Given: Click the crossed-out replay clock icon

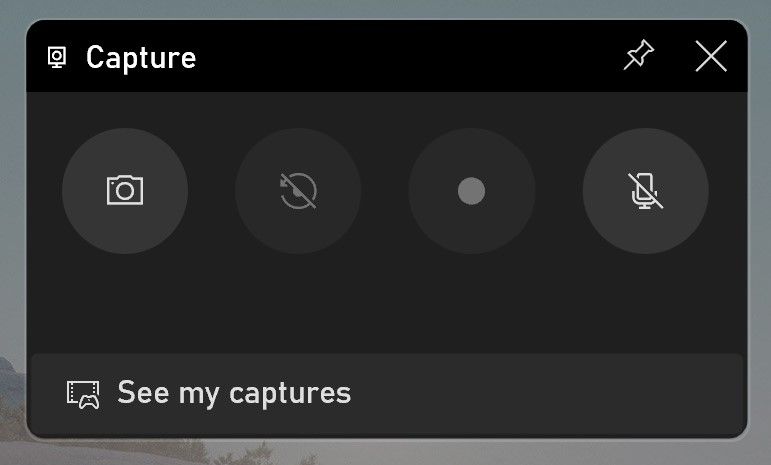Looking at the screenshot, I should (x=298, y=191).
